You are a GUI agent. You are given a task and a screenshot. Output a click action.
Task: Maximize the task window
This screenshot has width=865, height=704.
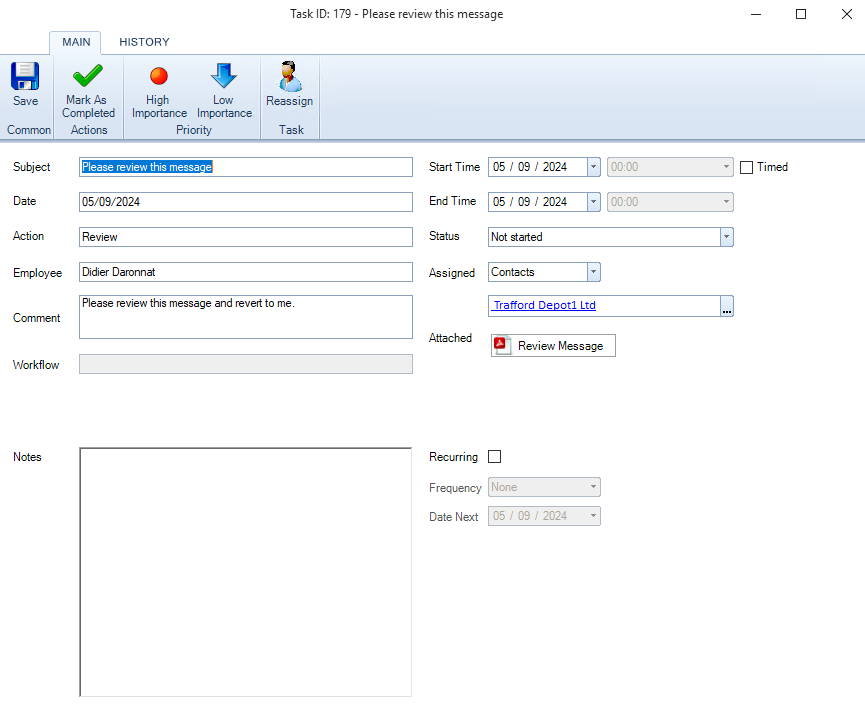[x=801, y=14]
